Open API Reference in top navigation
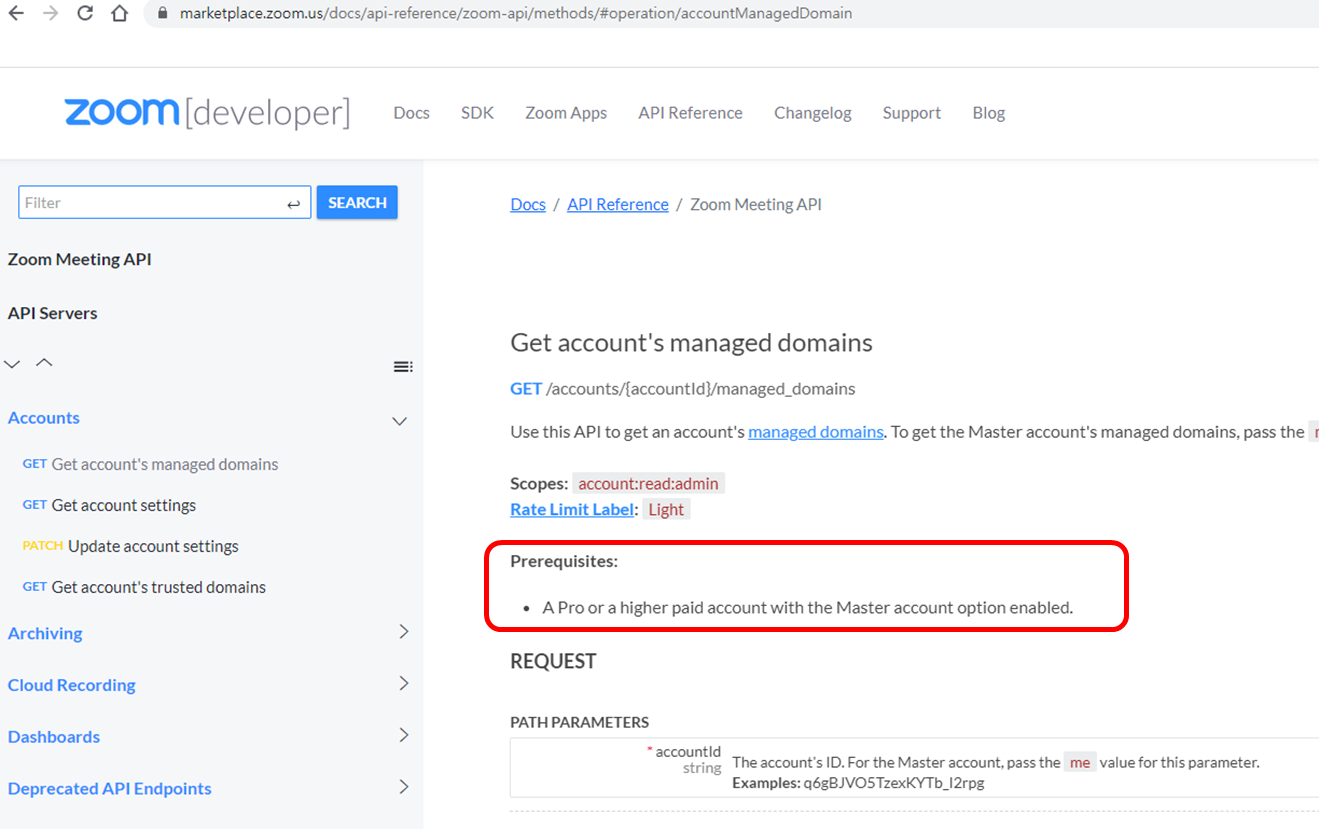 click(690, 113)
